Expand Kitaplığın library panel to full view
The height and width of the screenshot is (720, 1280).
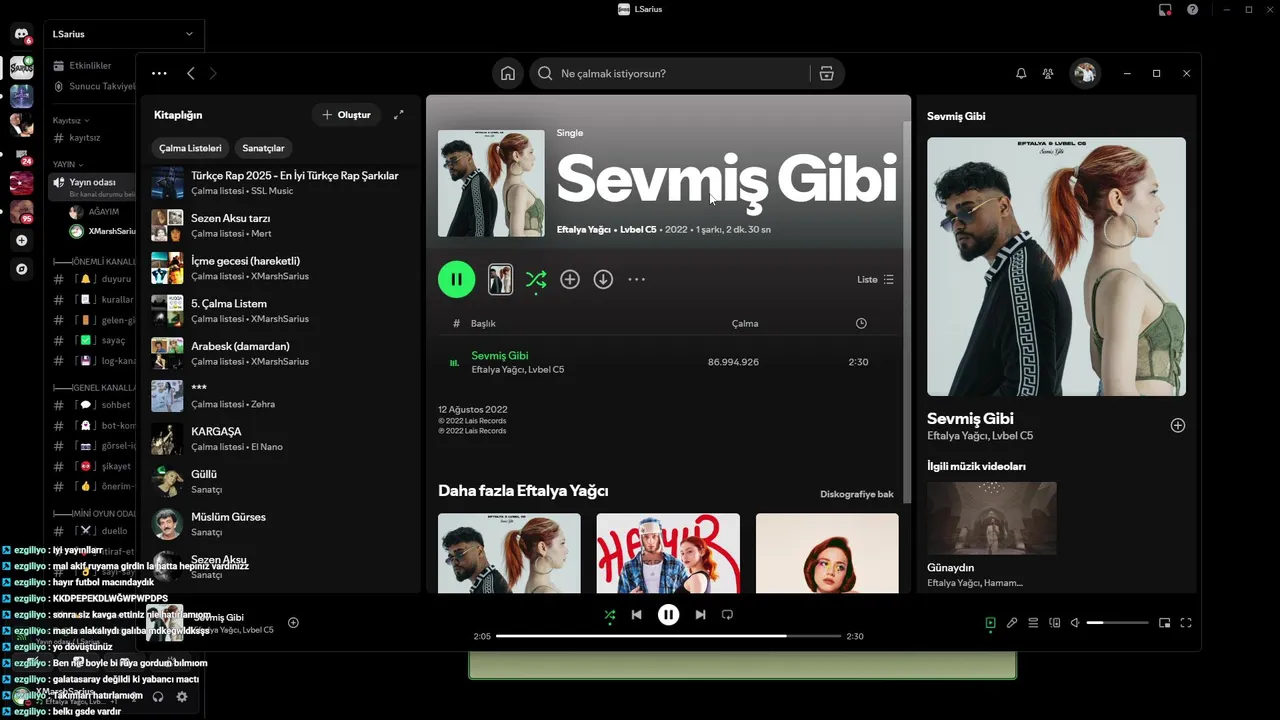[x=399, y=115]
